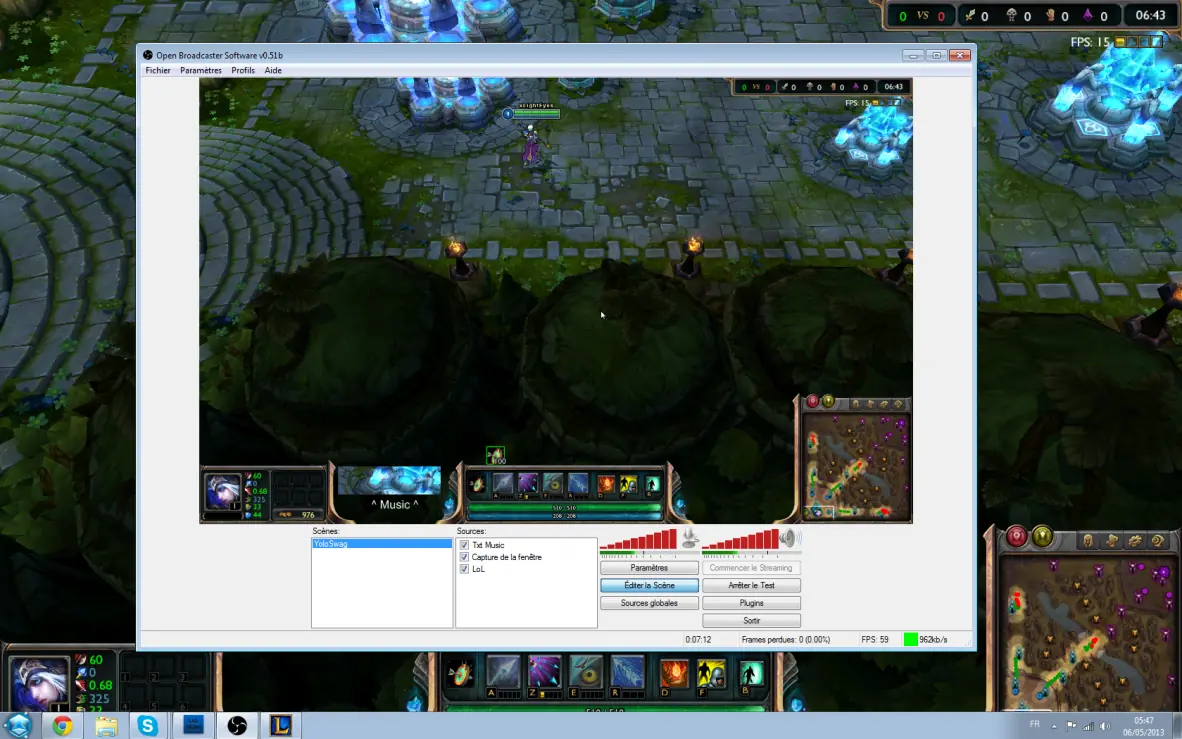
Task: Open Windows Explorer from the taskbar
Action: pyautogui.click(x=106, y=725)
